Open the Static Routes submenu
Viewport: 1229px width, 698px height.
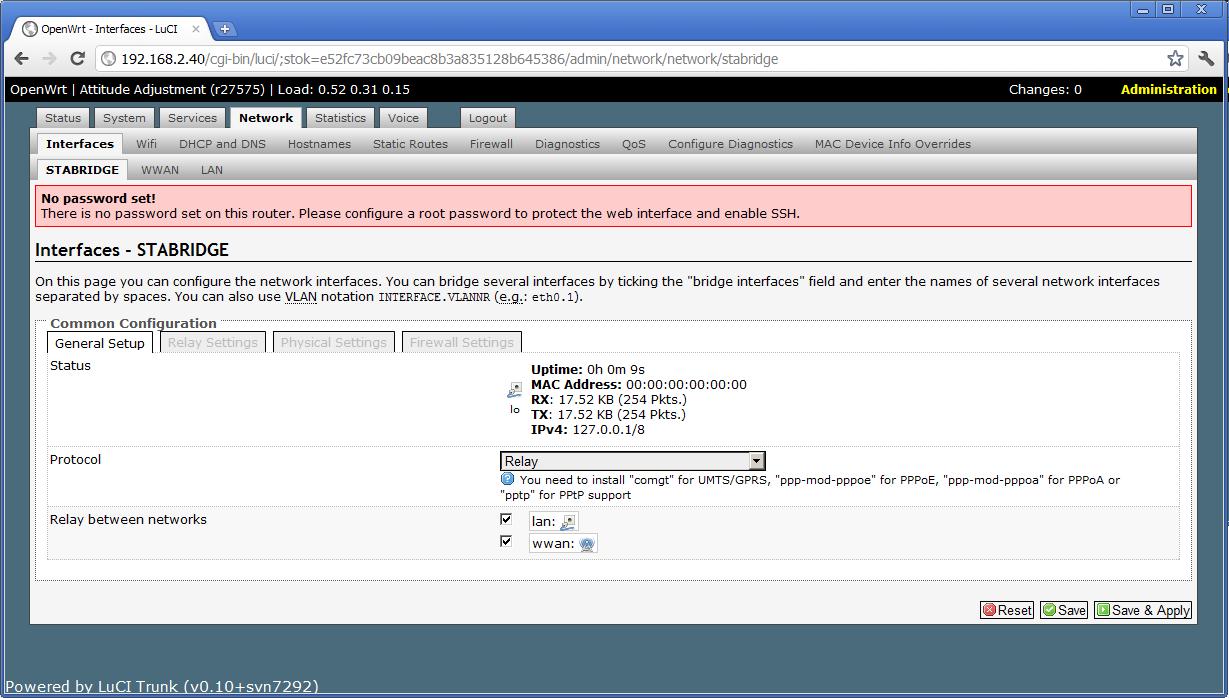(x=410, y=144)
